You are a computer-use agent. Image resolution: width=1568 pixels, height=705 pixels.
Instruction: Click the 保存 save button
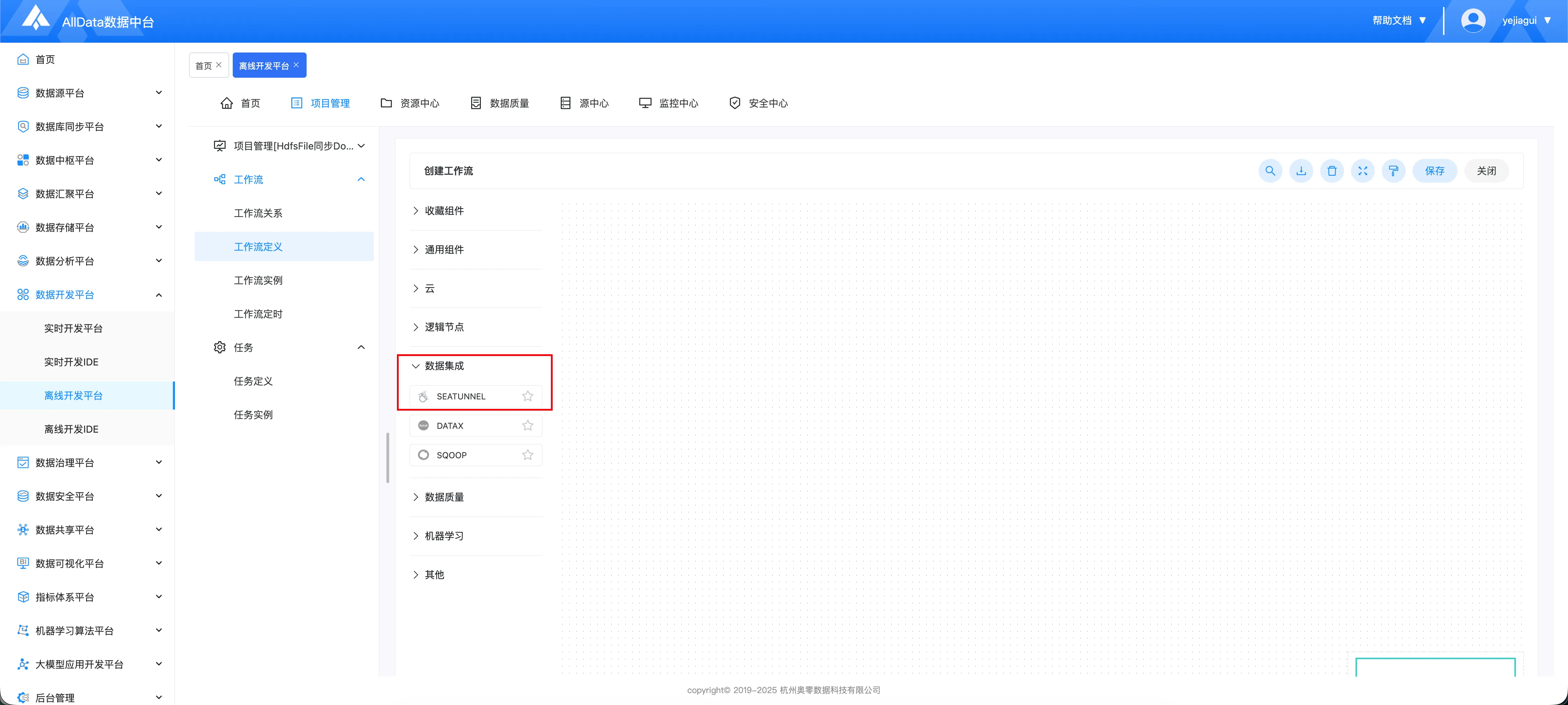click(x=1434, y=171)
